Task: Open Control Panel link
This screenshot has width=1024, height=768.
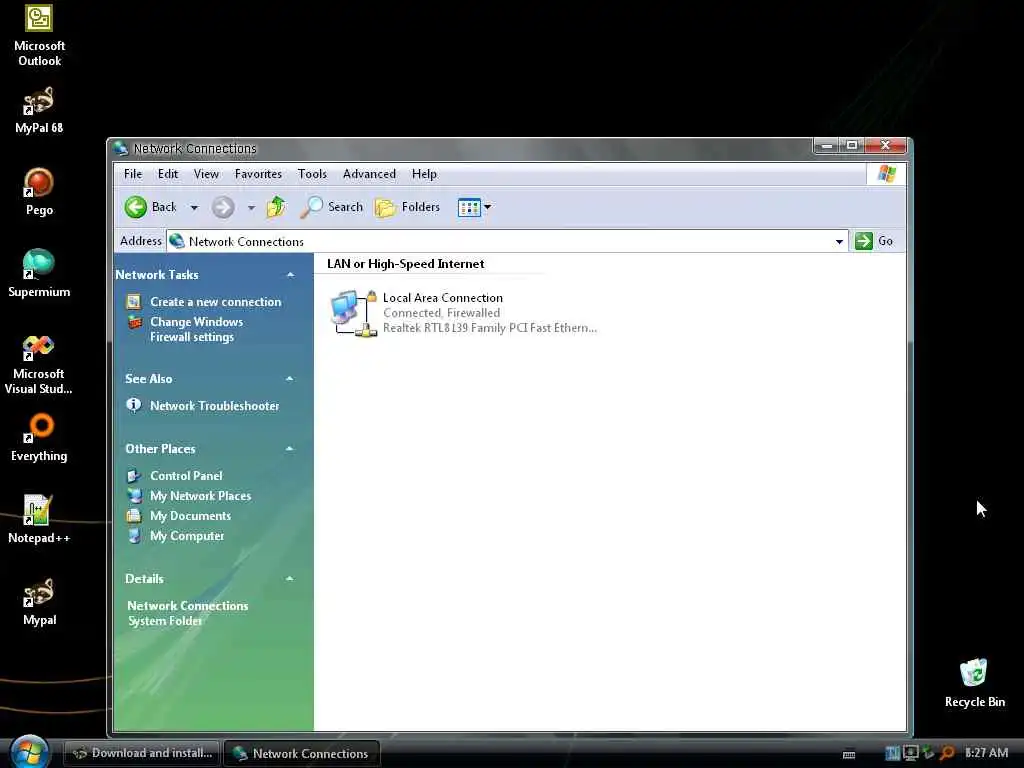Action: click(186, 475)
